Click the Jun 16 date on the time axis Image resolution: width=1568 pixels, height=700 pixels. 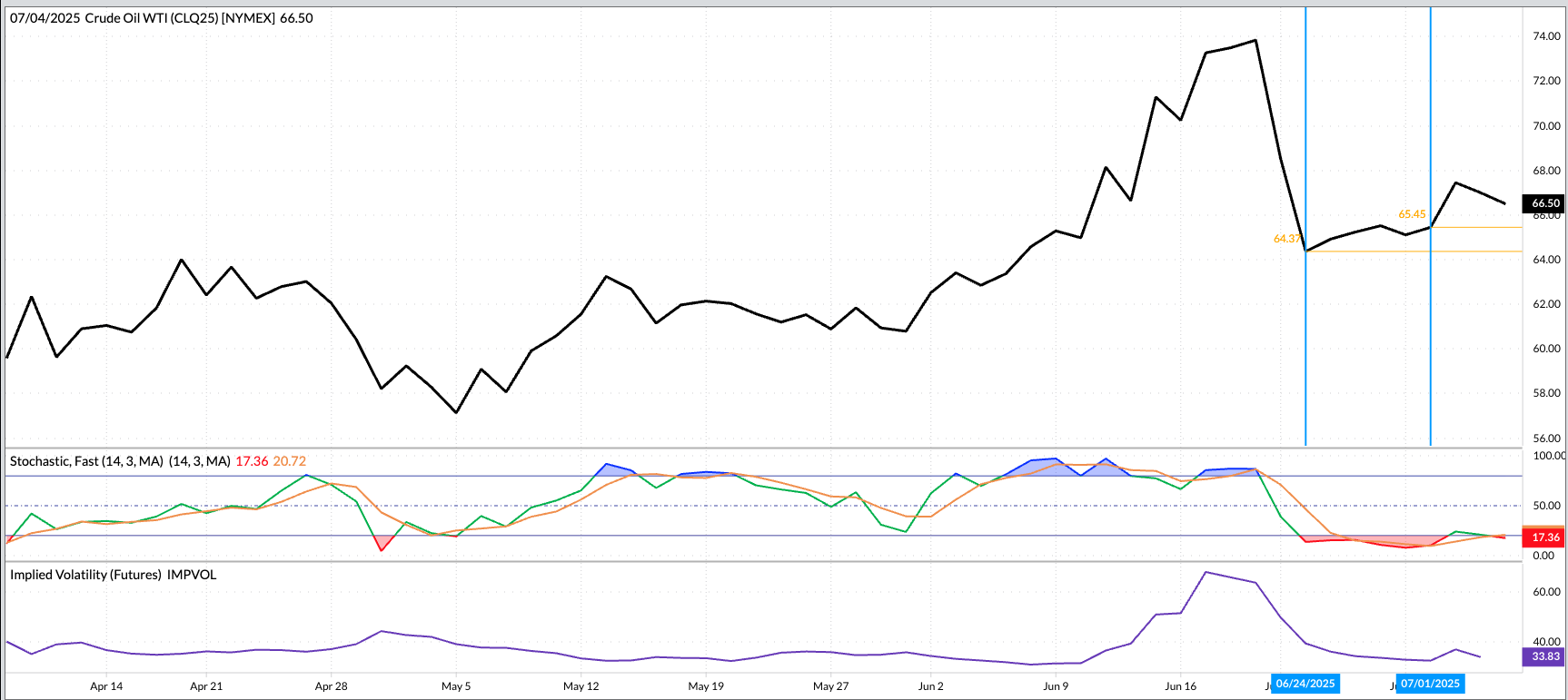coord(1181,686)
